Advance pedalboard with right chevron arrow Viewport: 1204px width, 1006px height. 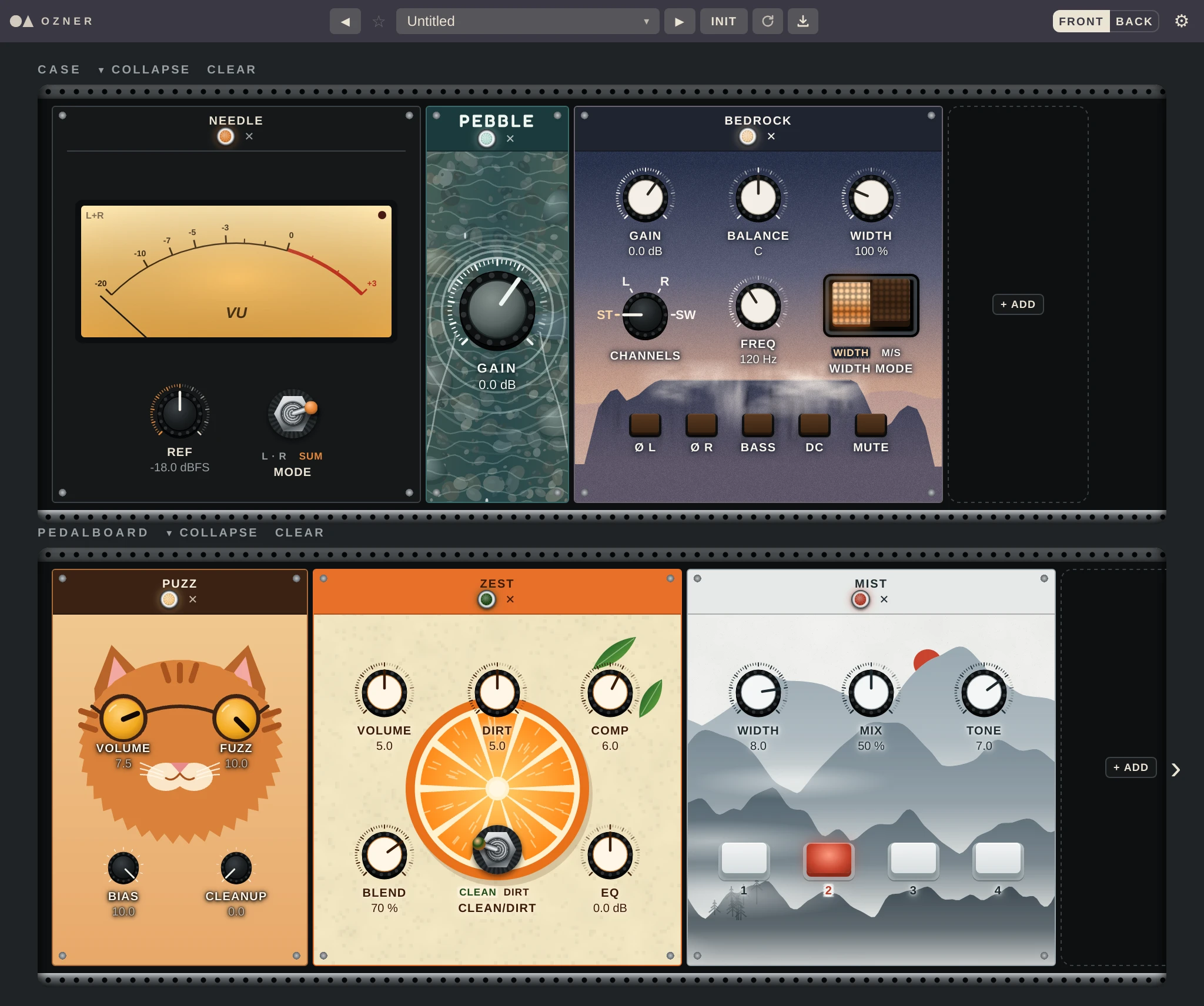click(x=1175, y=770)
